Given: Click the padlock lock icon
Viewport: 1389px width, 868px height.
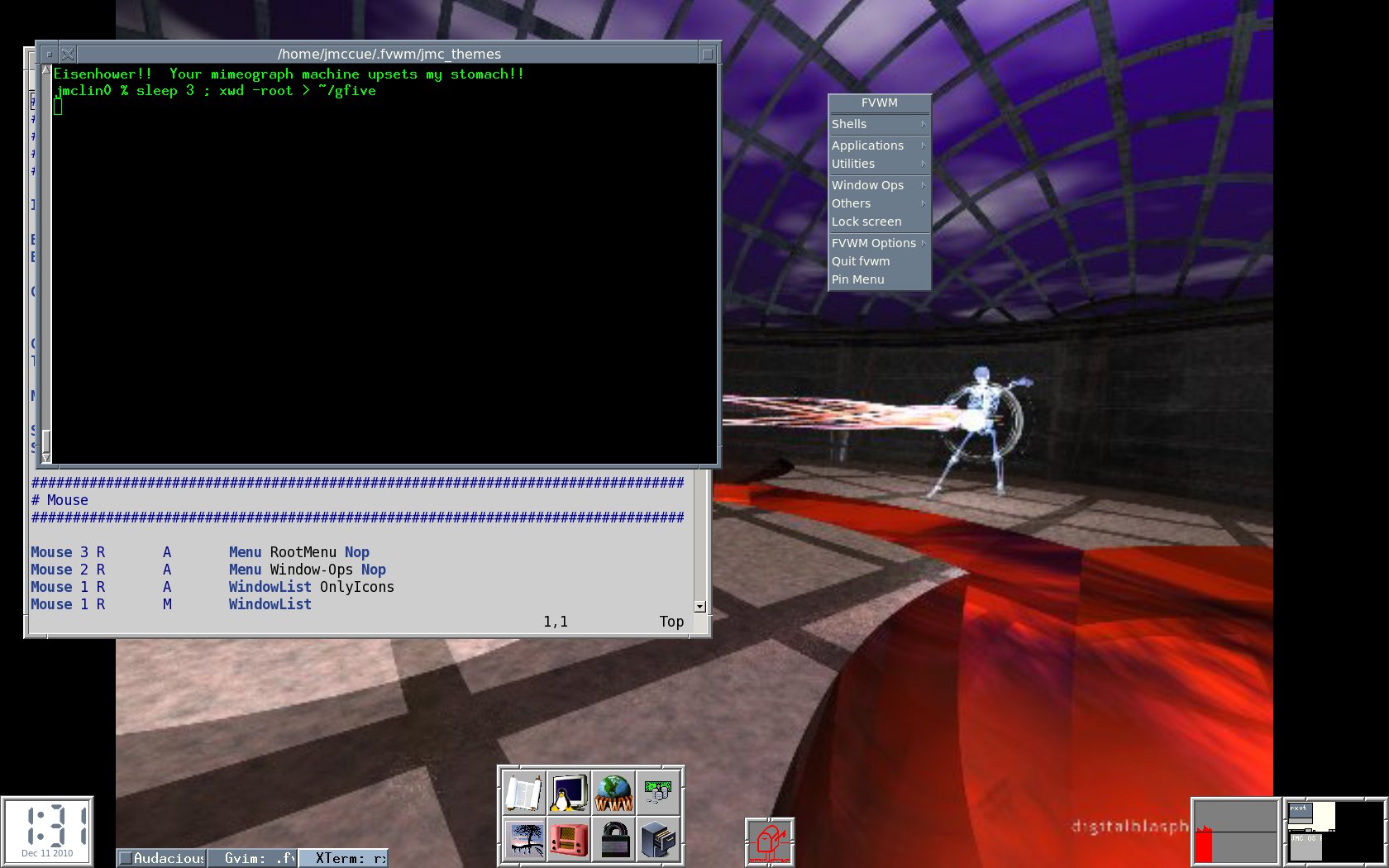Looking at the screenshot, I should tap(613, 838).
